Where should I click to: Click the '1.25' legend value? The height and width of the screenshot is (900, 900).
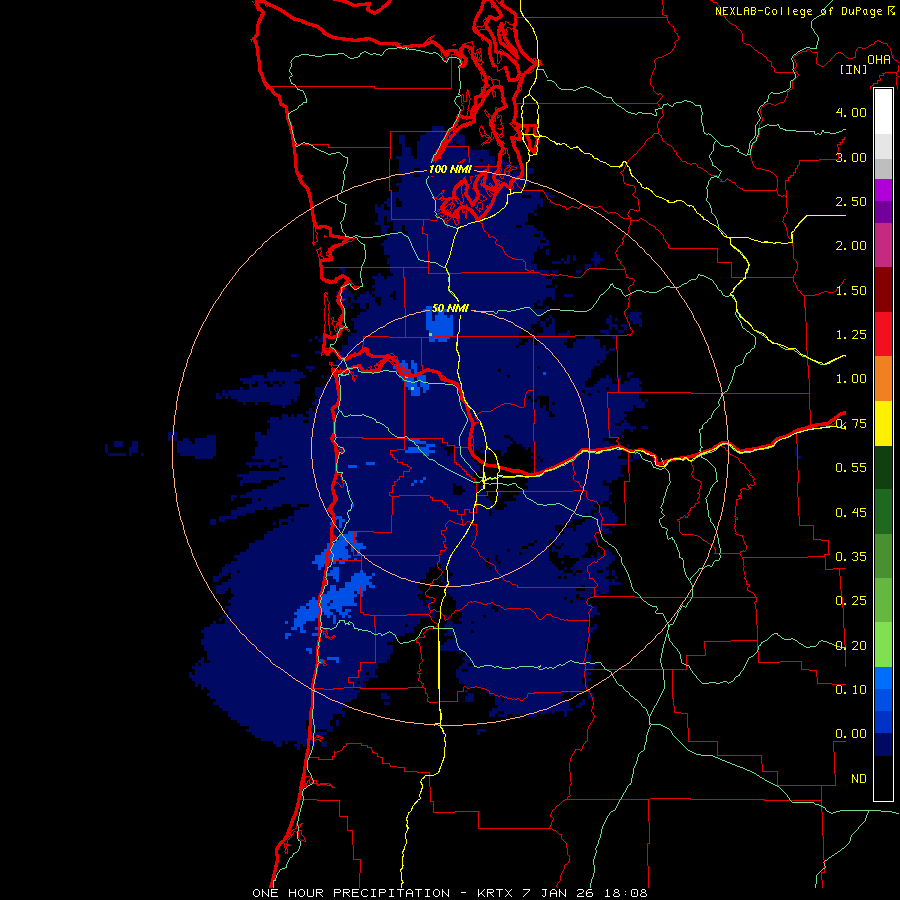point(851,335)
